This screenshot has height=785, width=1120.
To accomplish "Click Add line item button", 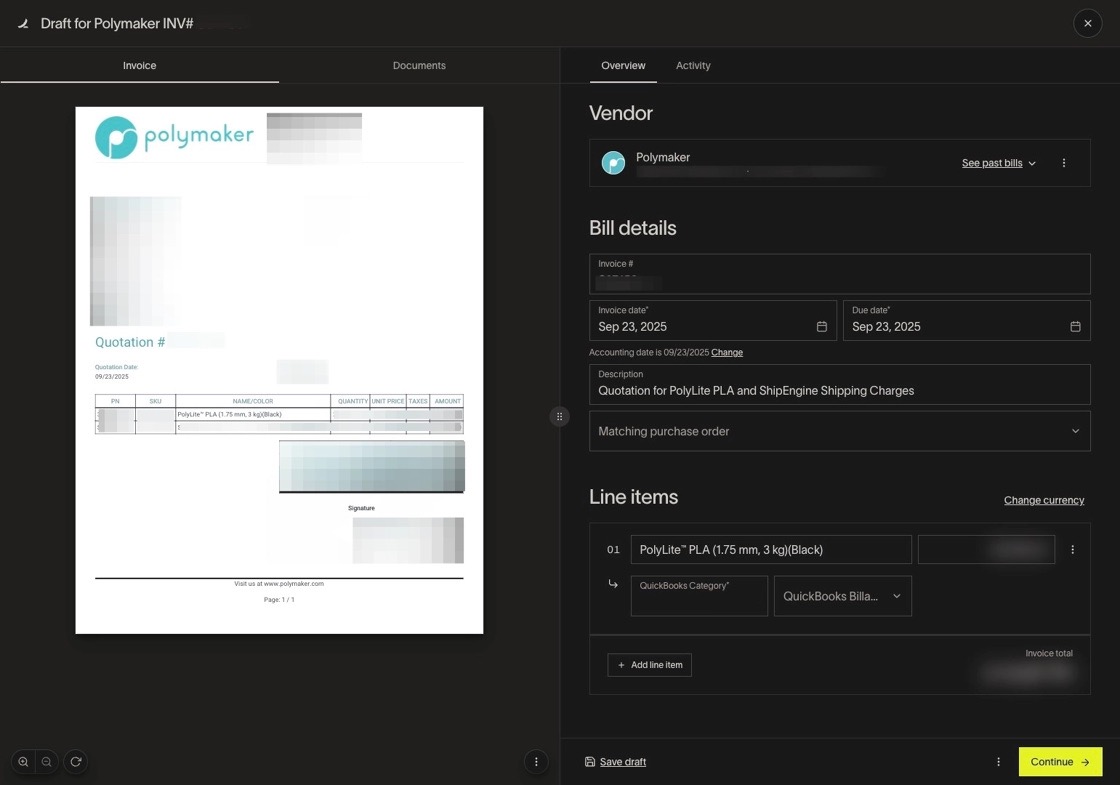I will (649, 665).
